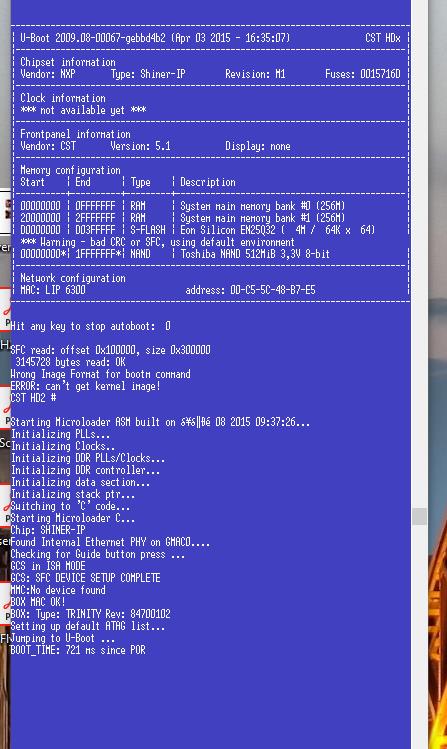Click 'MAC: LIP 6300' text
Viewport: 447px width, 749px height.
(x=53, y=290)
